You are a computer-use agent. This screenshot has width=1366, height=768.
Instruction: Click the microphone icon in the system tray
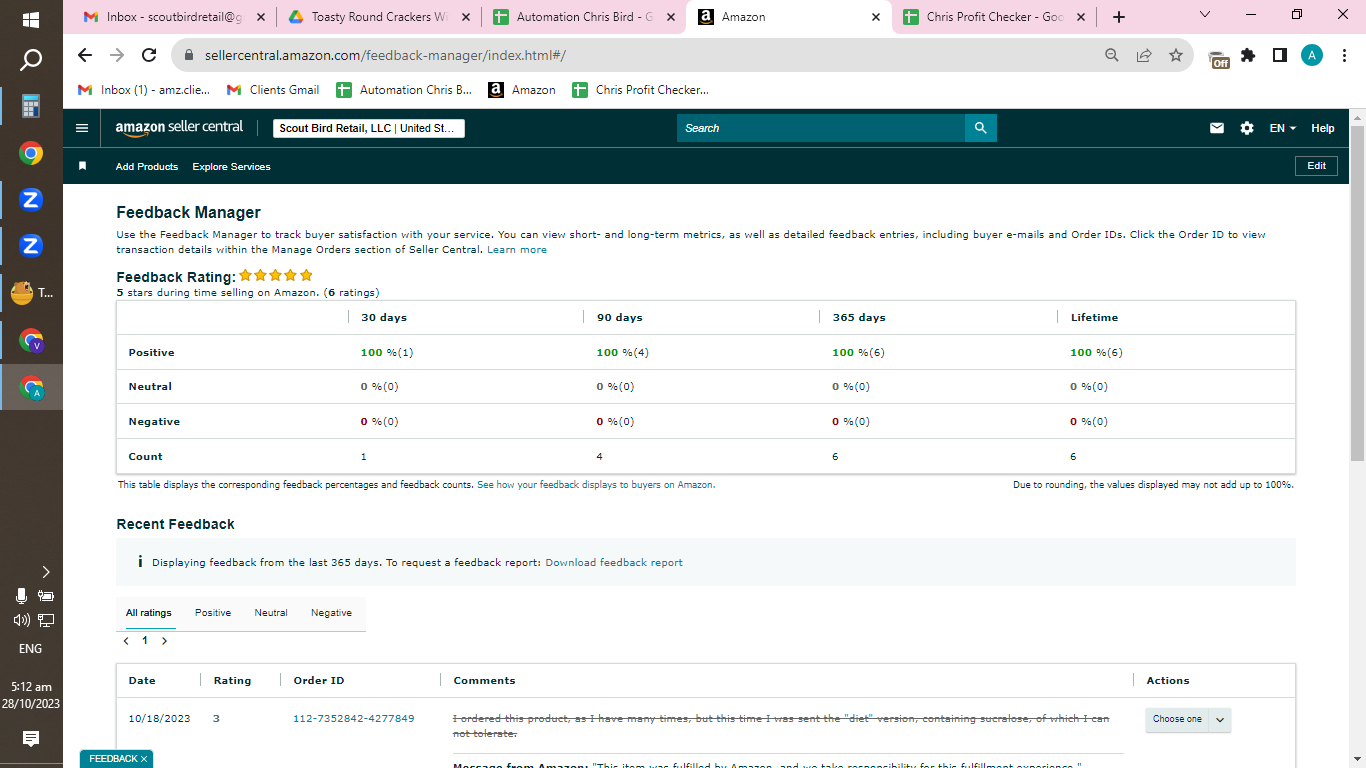pyautogui.click(x=21, y=596)
